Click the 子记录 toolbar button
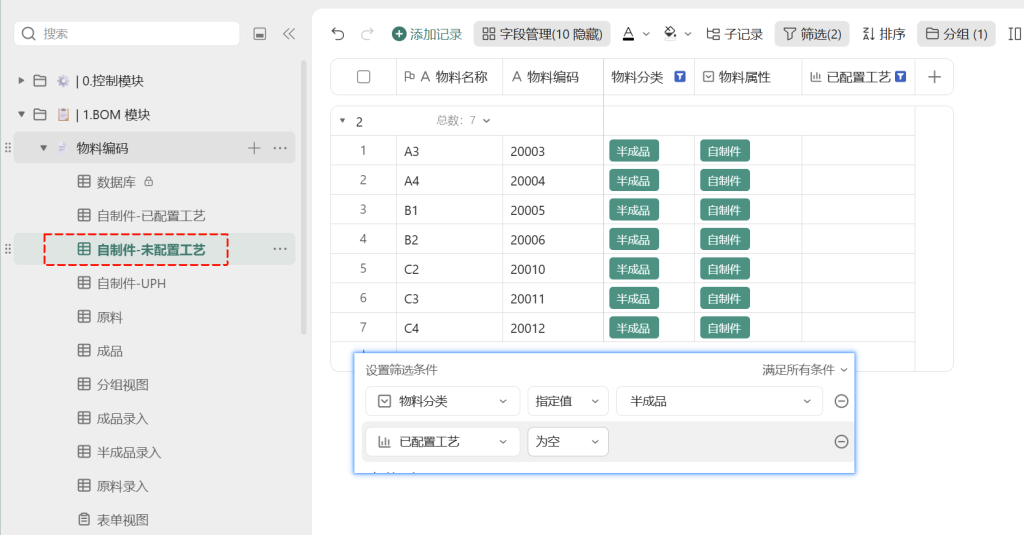 pos(735,34)
